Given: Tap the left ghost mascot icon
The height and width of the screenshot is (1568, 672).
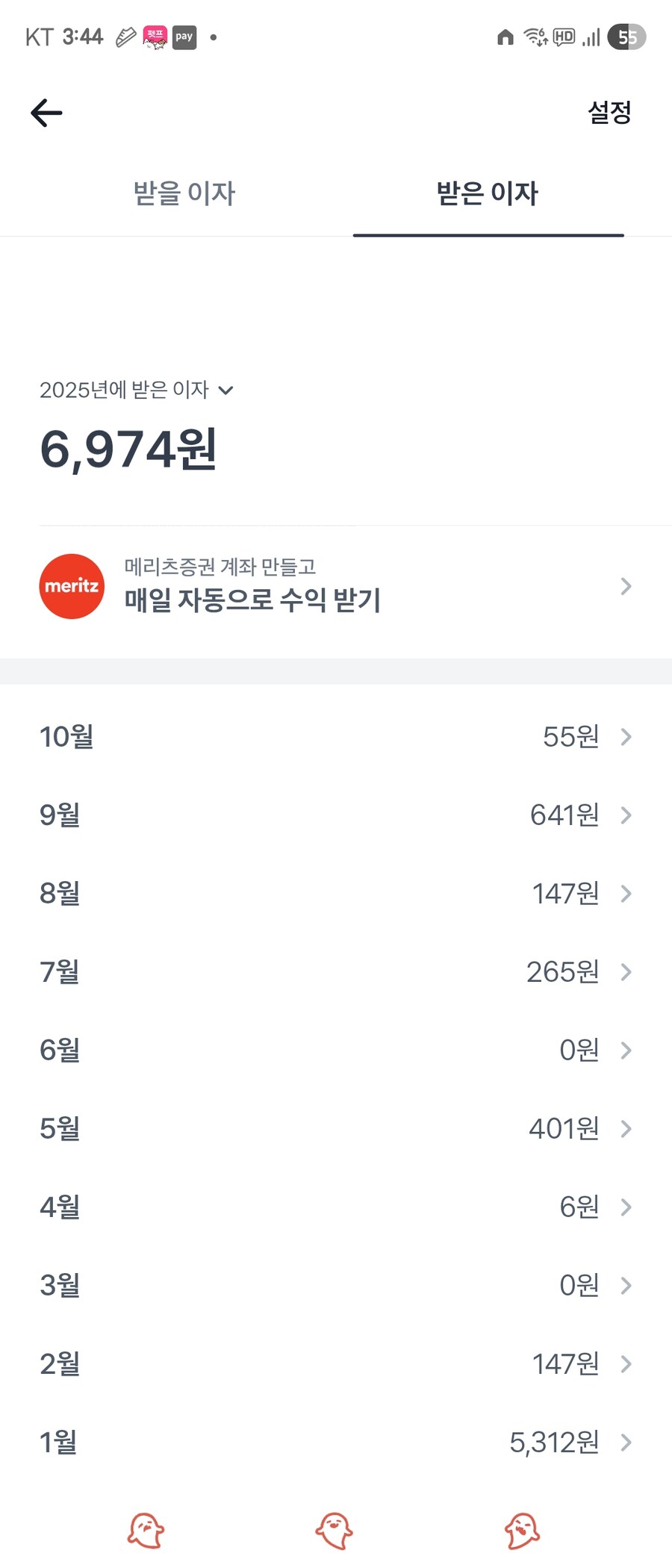Looking at the screenshot, I should point(146,1531).
